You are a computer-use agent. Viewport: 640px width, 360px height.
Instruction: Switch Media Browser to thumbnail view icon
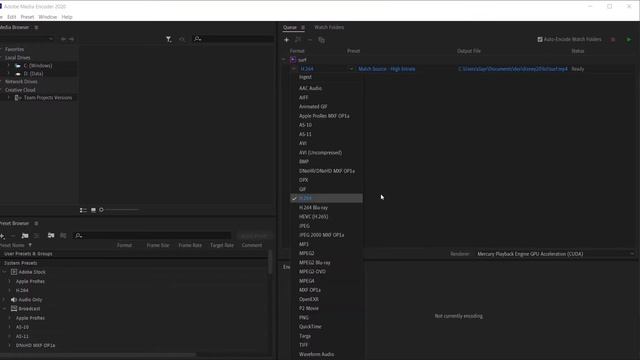[x=93, y=210]
